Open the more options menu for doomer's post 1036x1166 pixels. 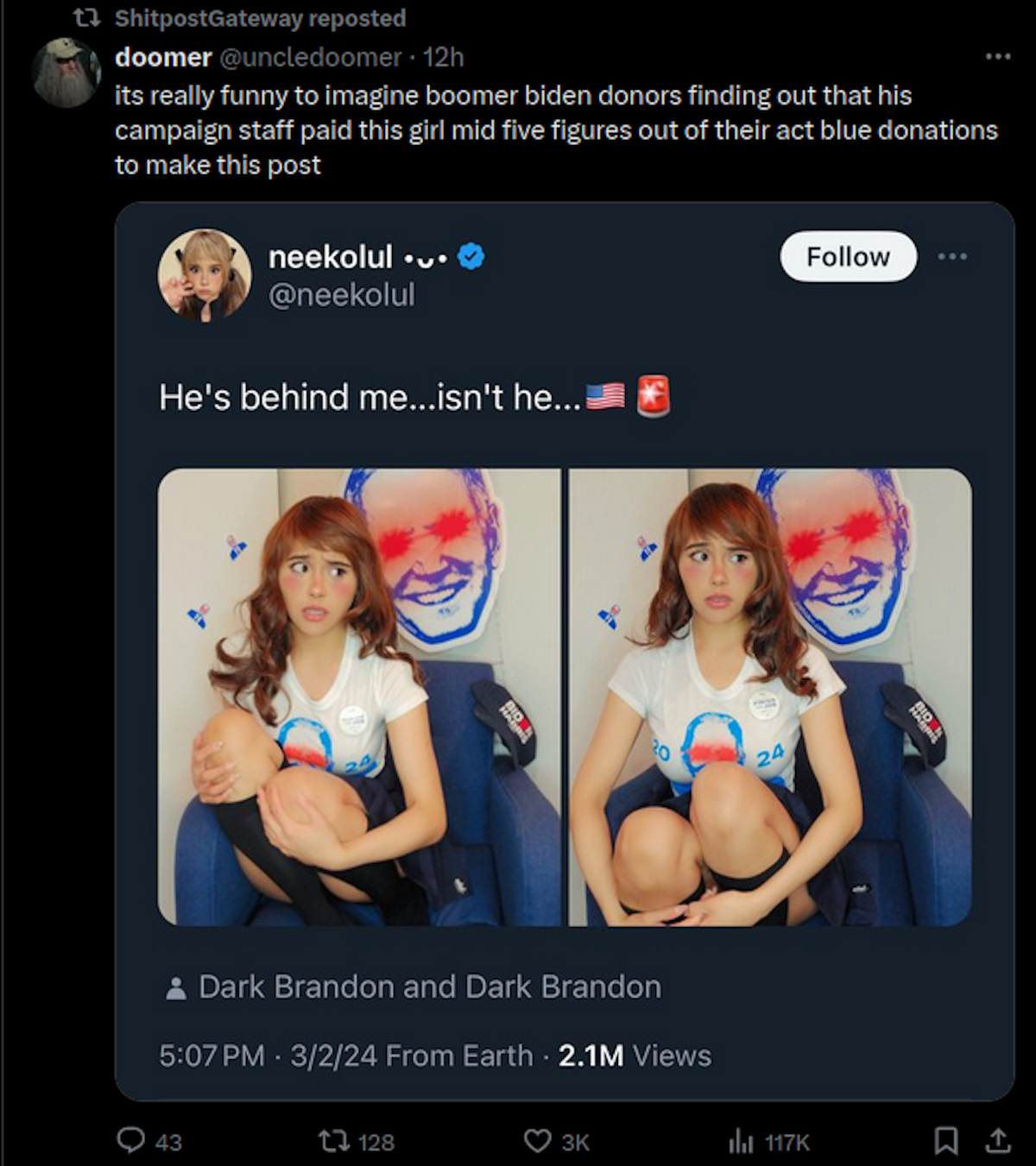(998, 57)
